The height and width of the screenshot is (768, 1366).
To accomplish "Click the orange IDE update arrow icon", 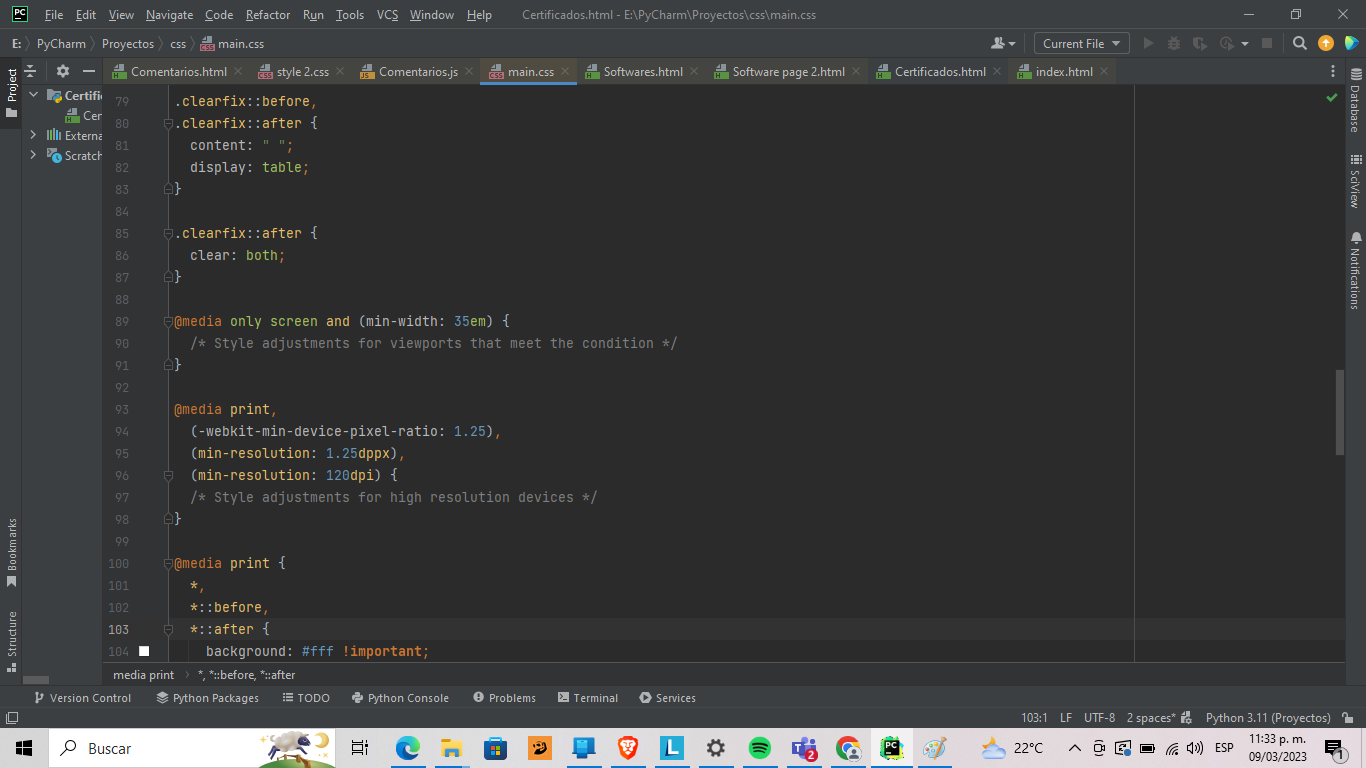I will point(1326,43).
